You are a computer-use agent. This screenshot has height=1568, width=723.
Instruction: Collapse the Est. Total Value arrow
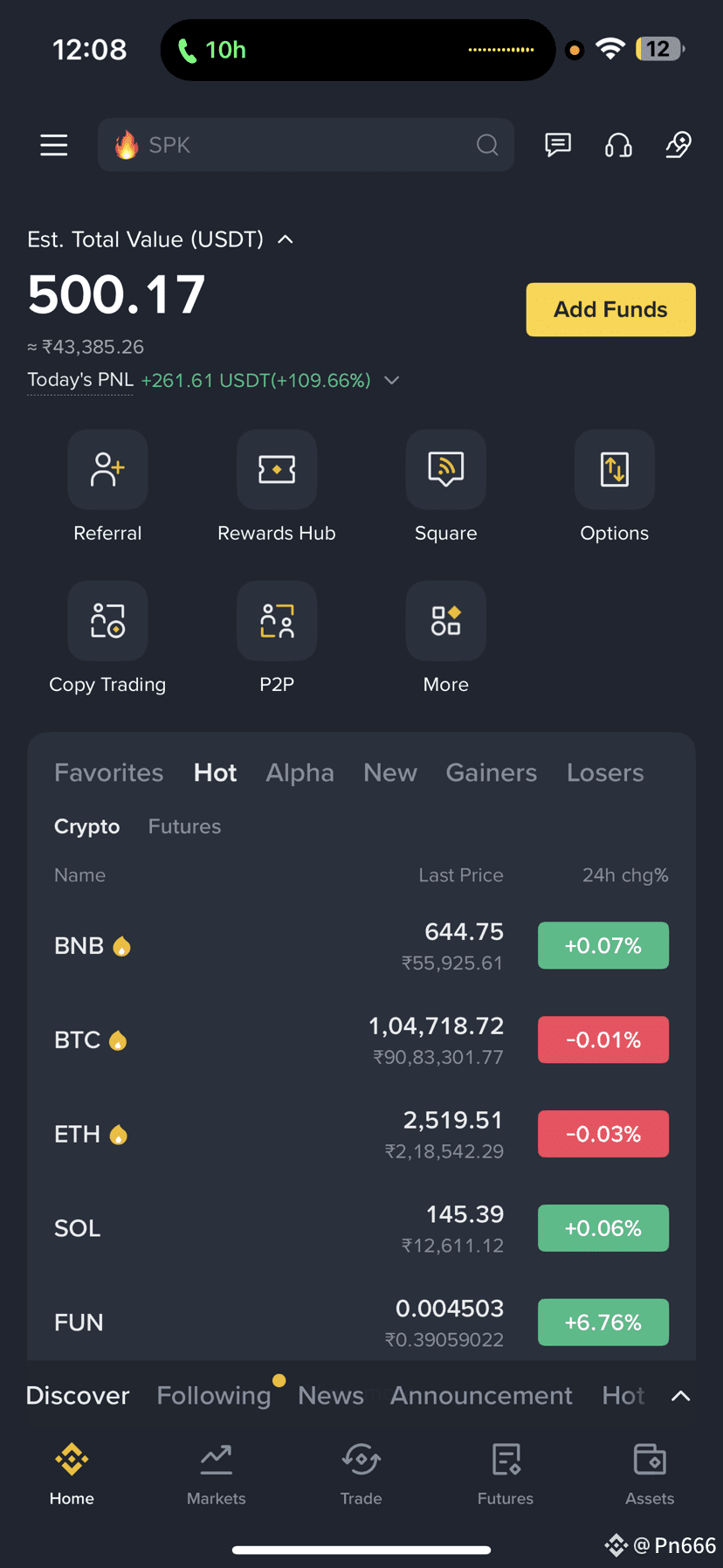[286, 239]
